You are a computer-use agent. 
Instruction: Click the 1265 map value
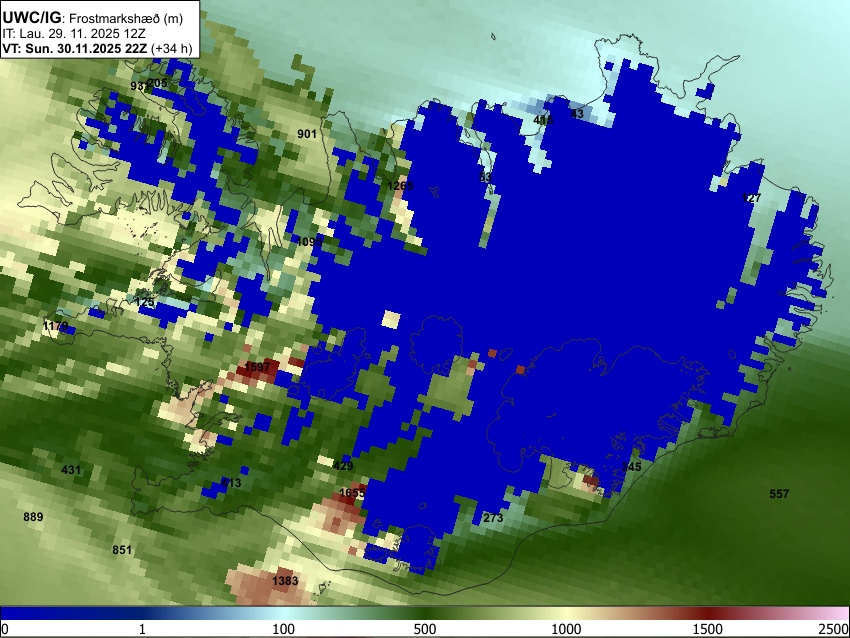tap(400, 186)
